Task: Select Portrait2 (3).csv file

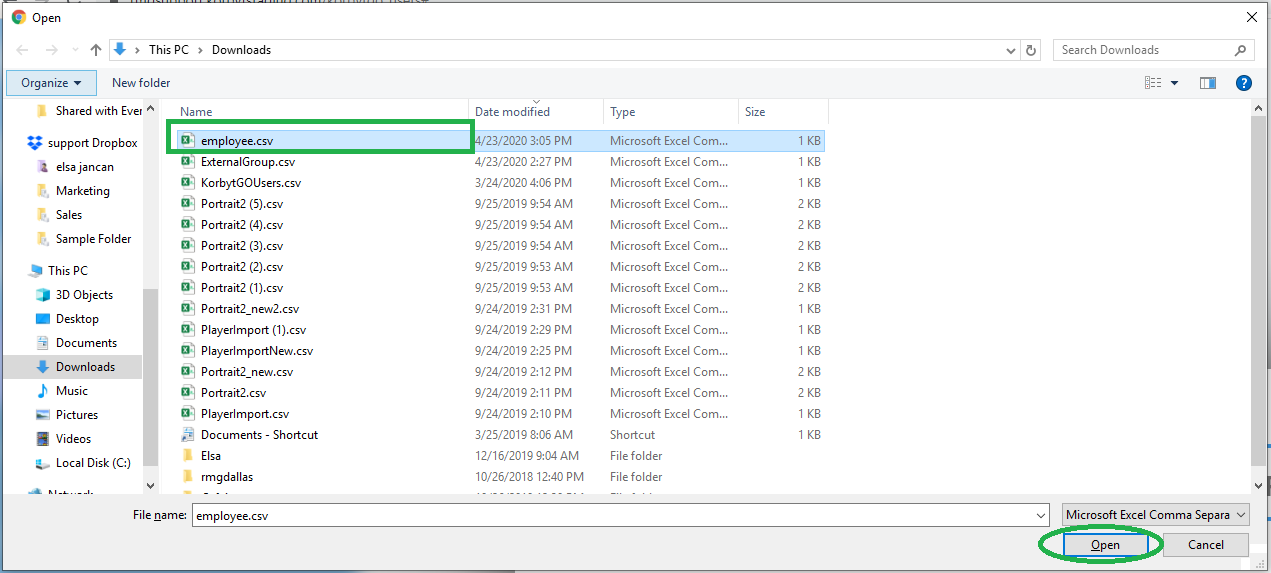Action: pyautogui.click(x=242, y=246)
